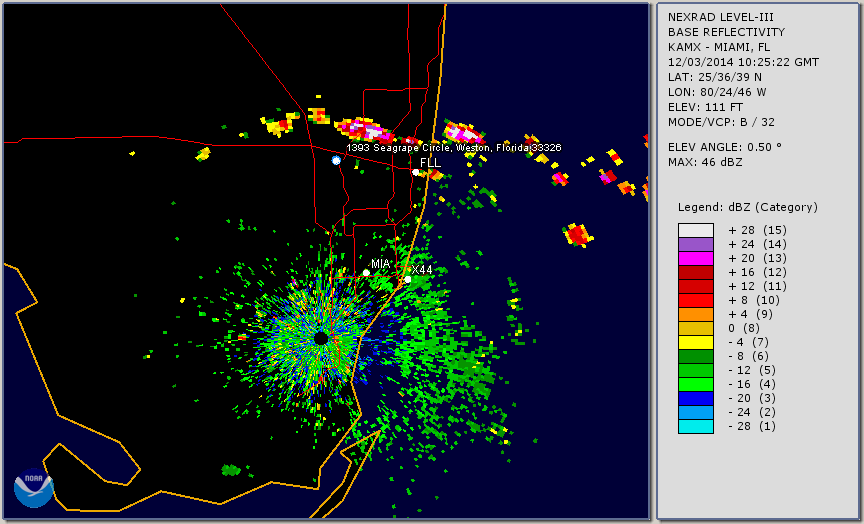Click the '+ 28 (15)' legend label

point(758,230)
